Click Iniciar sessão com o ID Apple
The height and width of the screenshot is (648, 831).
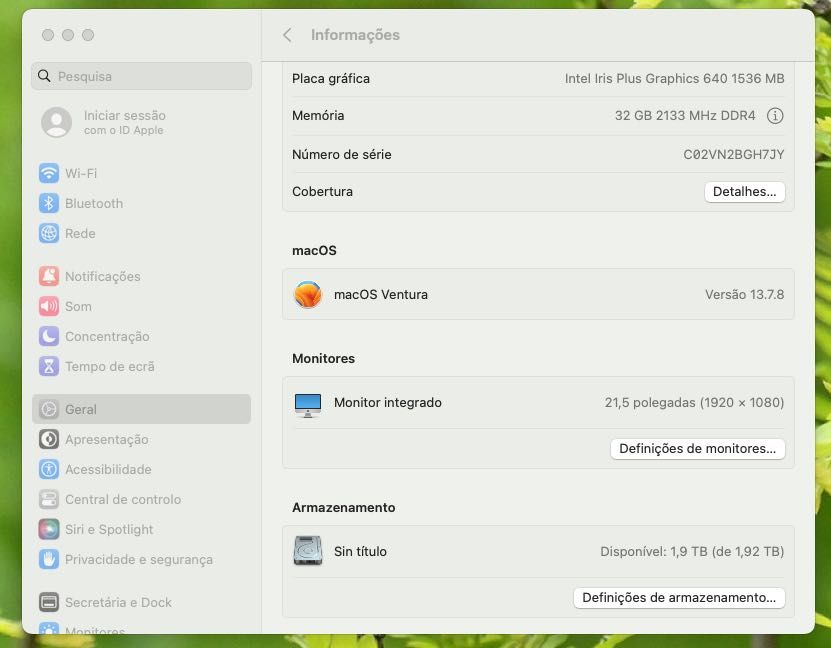click(x=125, y=122)
